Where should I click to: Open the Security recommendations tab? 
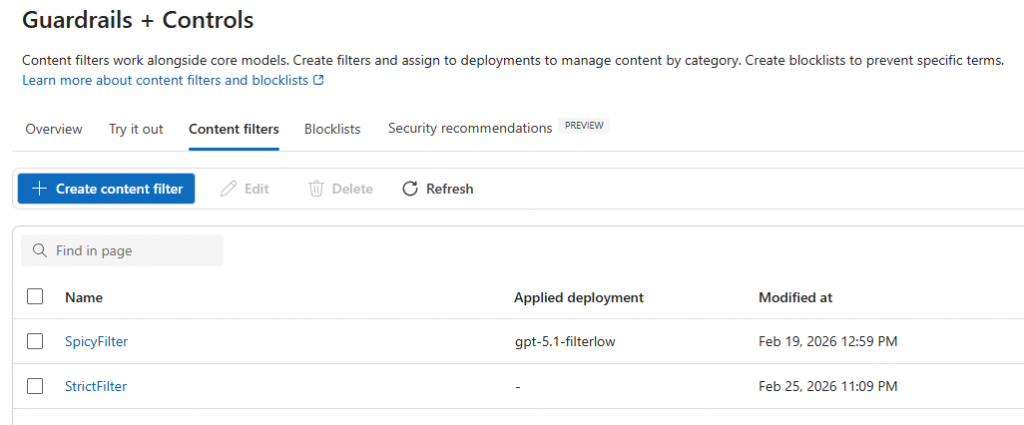[x=470, y=129]
